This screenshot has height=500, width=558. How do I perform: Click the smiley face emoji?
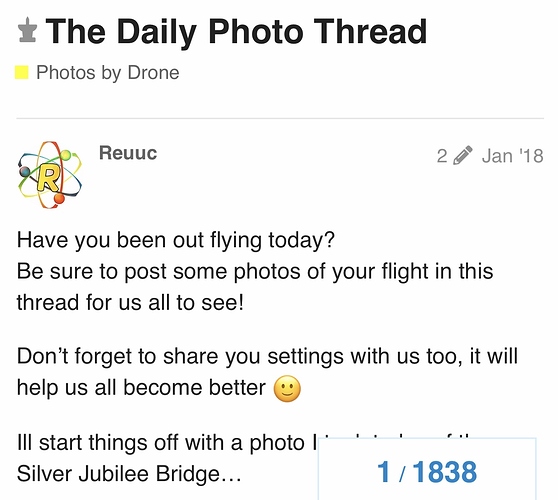(287, 389)
